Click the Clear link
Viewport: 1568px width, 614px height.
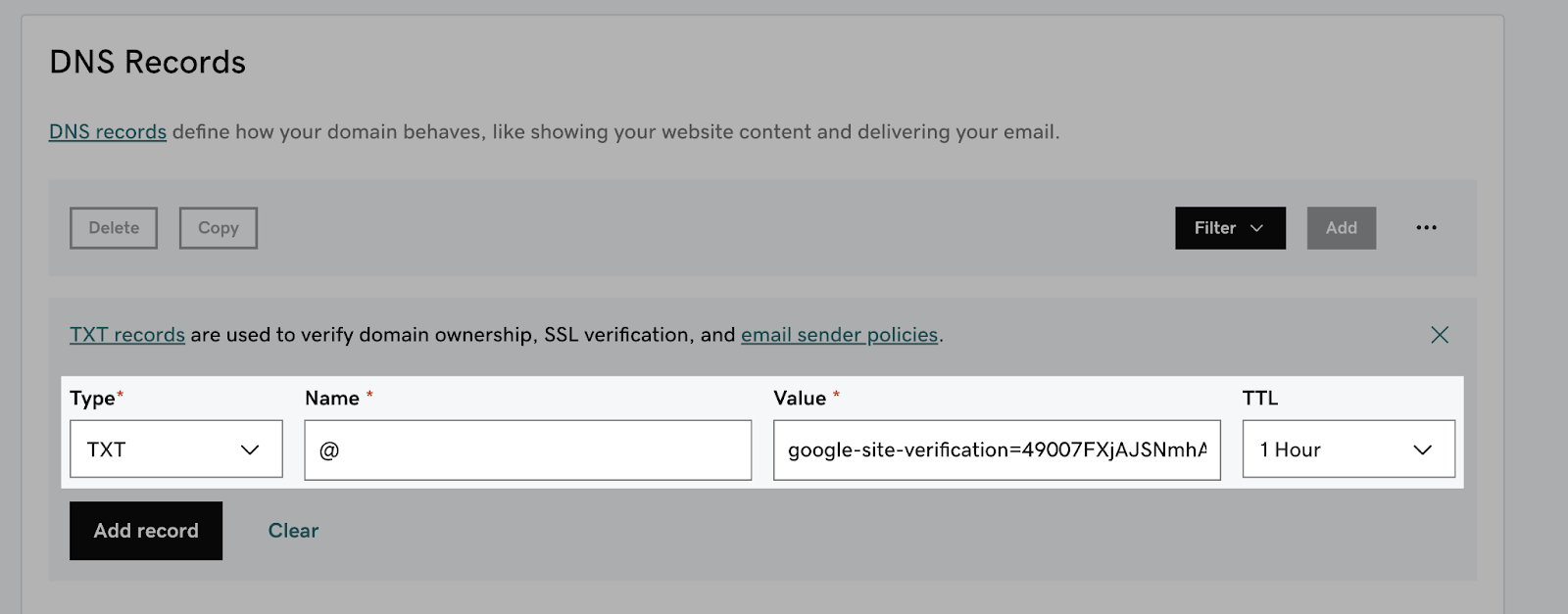click(293, 531)
